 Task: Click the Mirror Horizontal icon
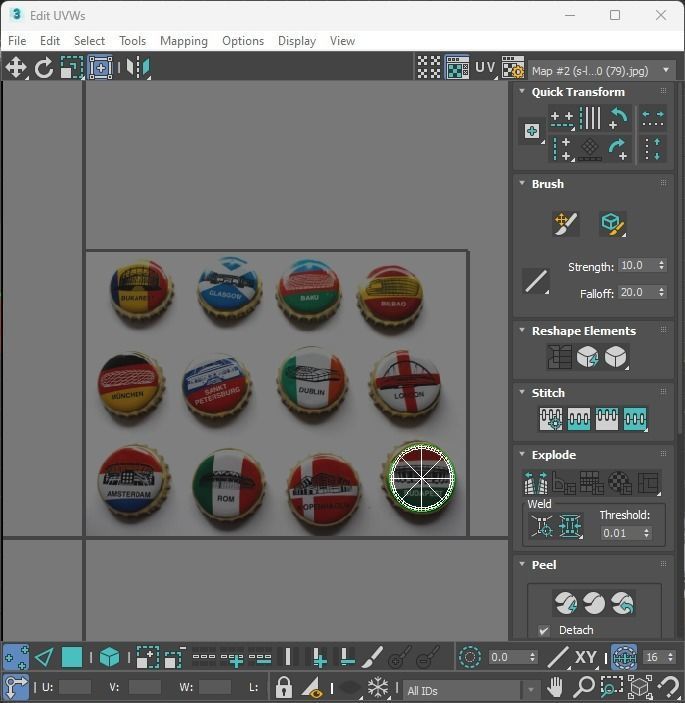coord(138,68)
